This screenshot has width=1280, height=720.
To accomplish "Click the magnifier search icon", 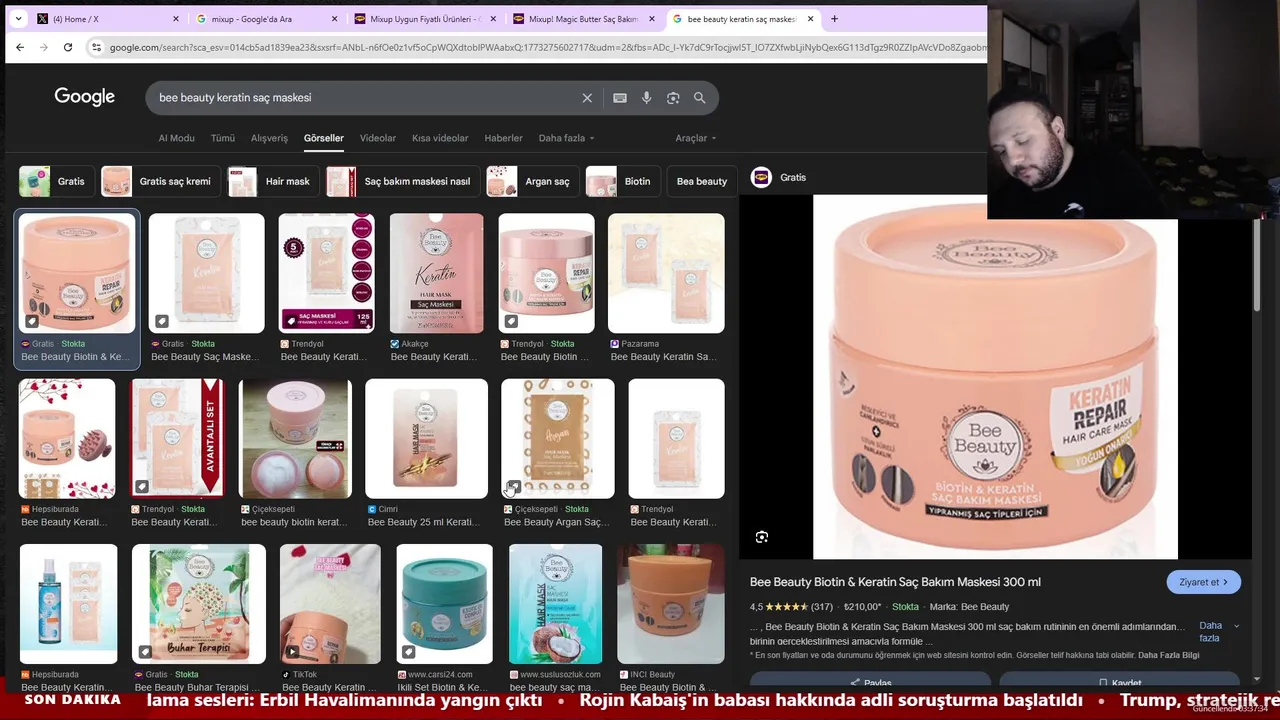I will pos(700,98).
